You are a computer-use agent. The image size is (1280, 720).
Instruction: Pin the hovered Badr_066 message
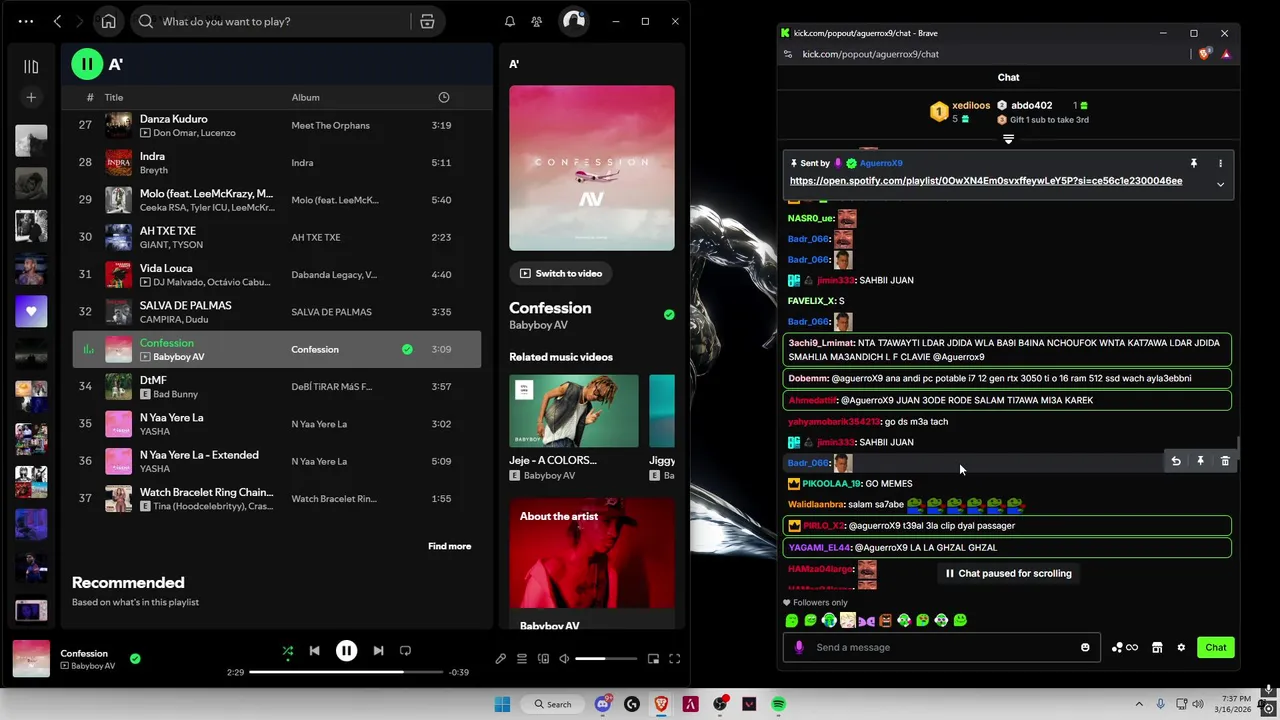[x=1200, y=461]
